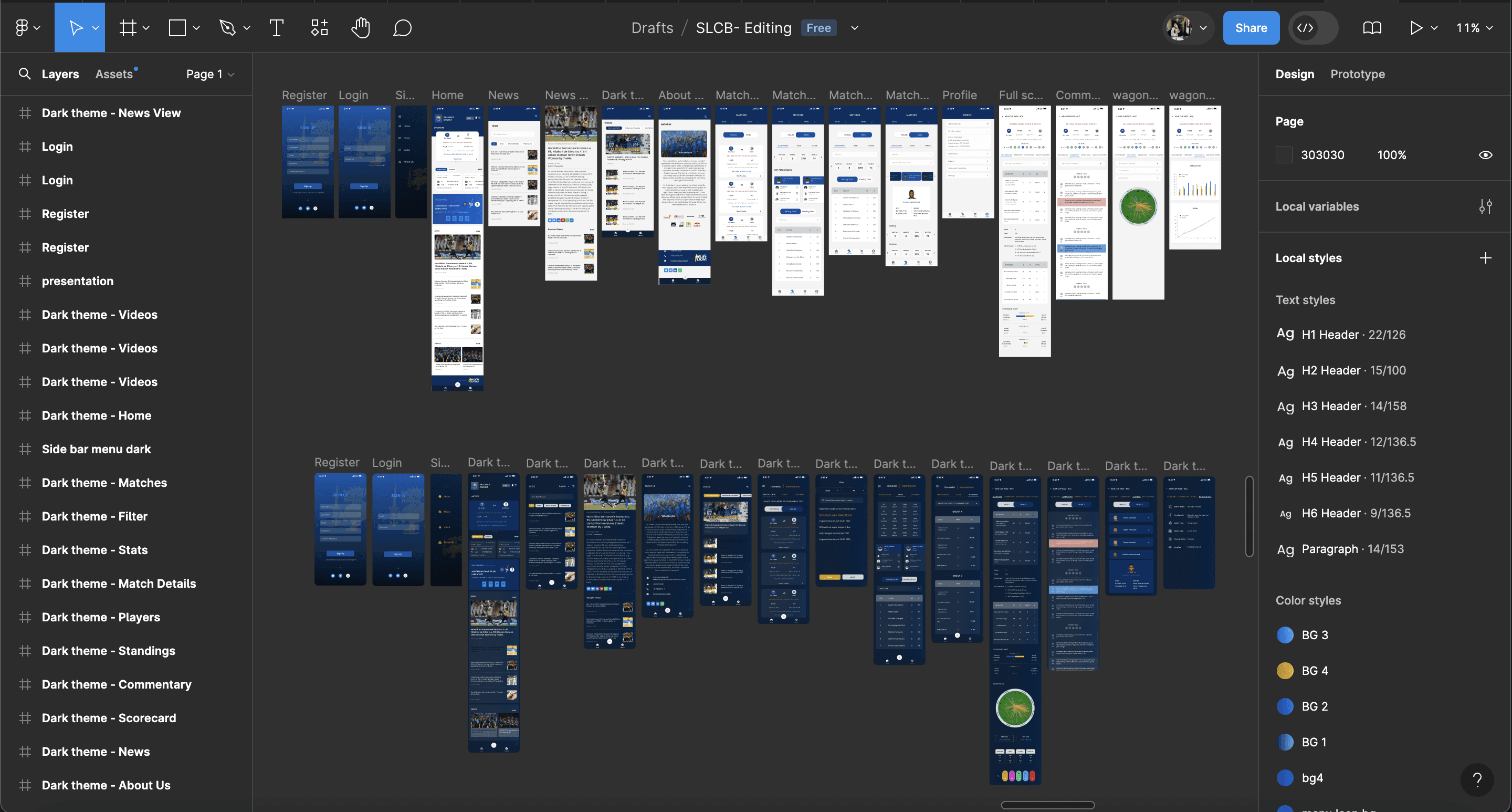Select the Comment tool

(x=402, y=28)
